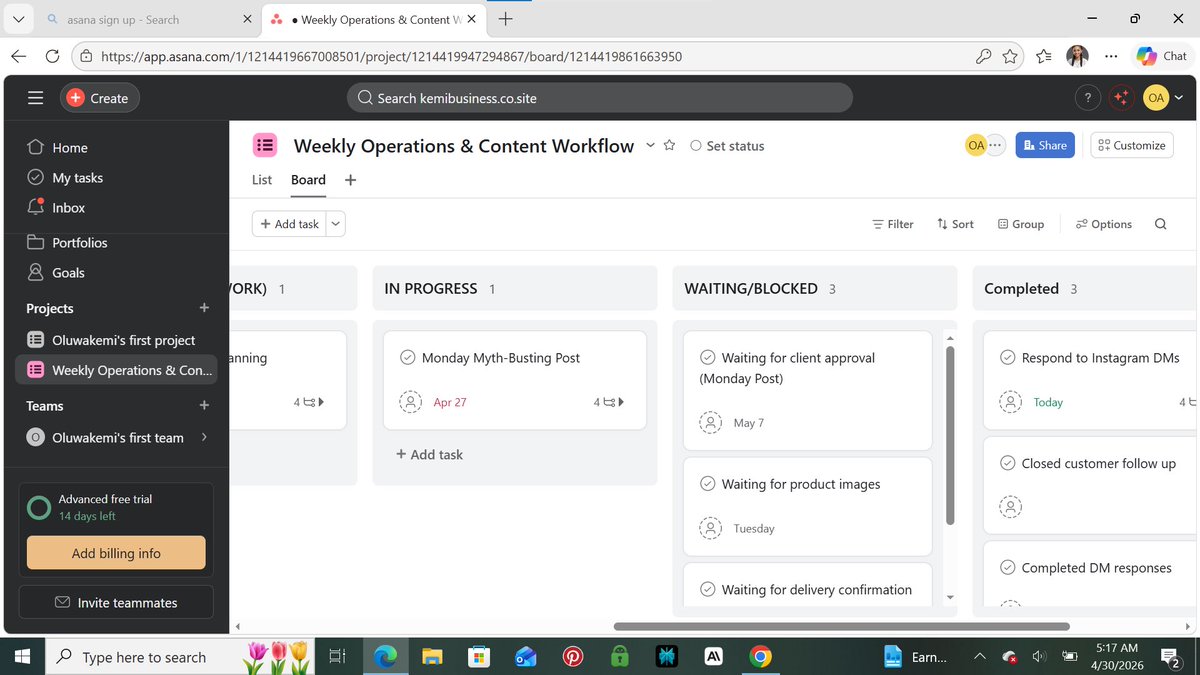
Task: Click the Filter icon in the board toolbar
Action: [878, 224]
